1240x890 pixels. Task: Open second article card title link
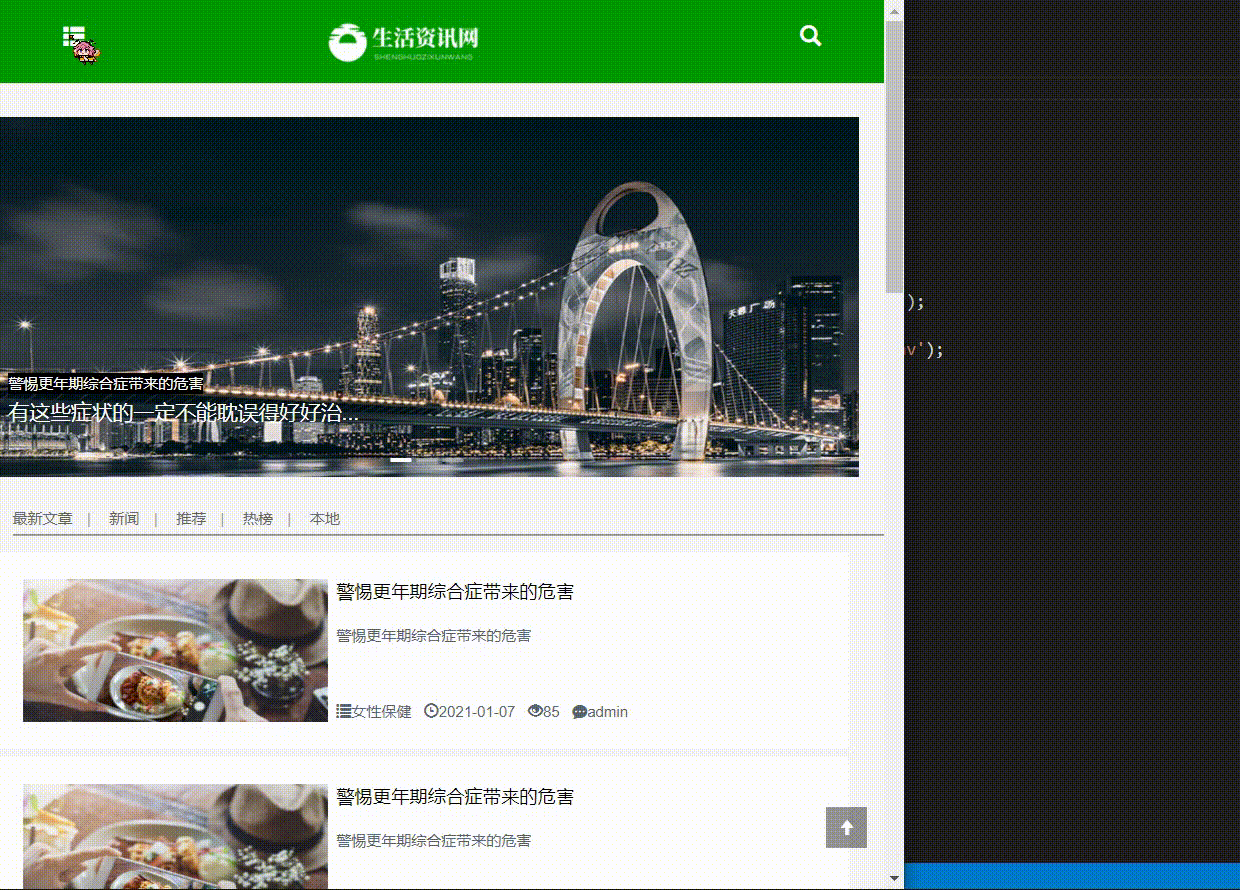[x=455, y=797]
